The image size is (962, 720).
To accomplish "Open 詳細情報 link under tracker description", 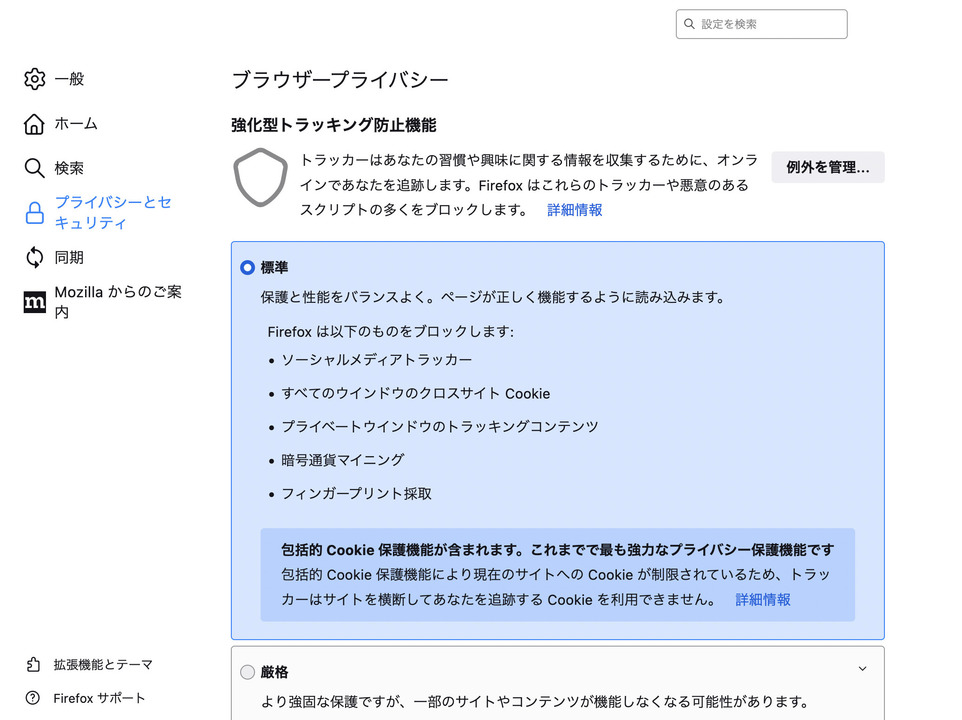I will (x=574, y=210).
